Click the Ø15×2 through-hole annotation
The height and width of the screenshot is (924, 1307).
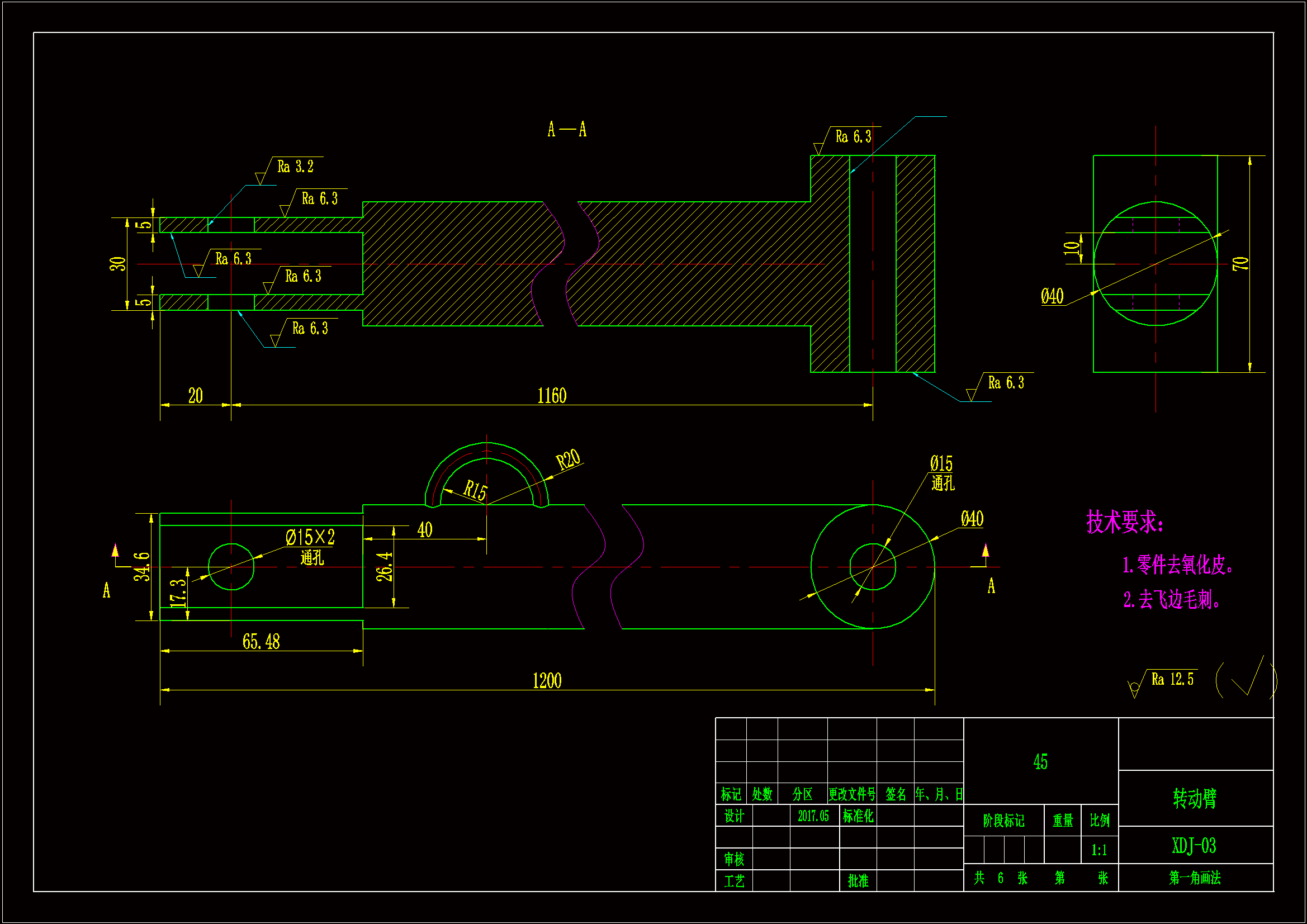pyautogui.click(x=310, y=538)
